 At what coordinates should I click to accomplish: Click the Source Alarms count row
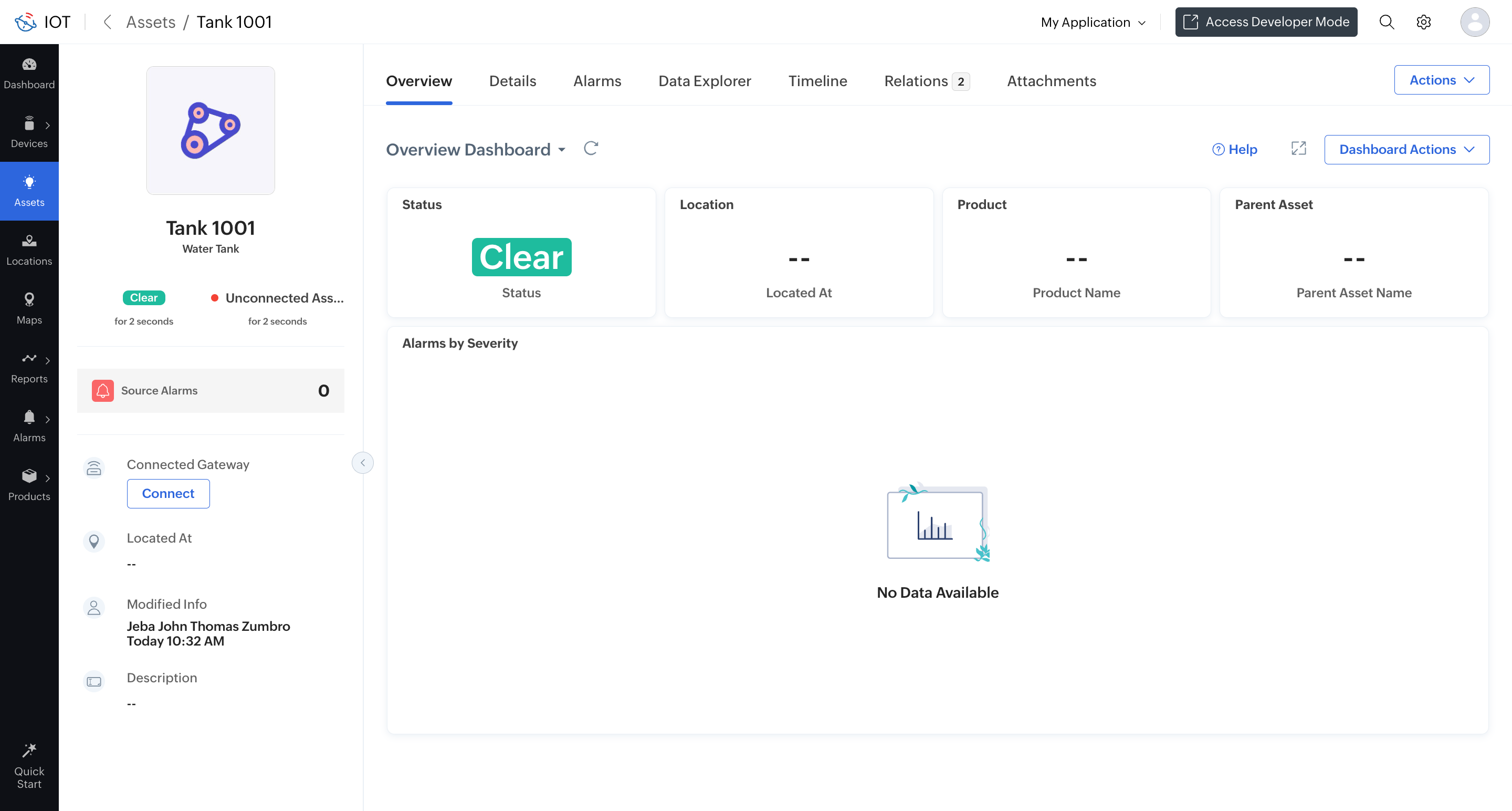point(210,390)
